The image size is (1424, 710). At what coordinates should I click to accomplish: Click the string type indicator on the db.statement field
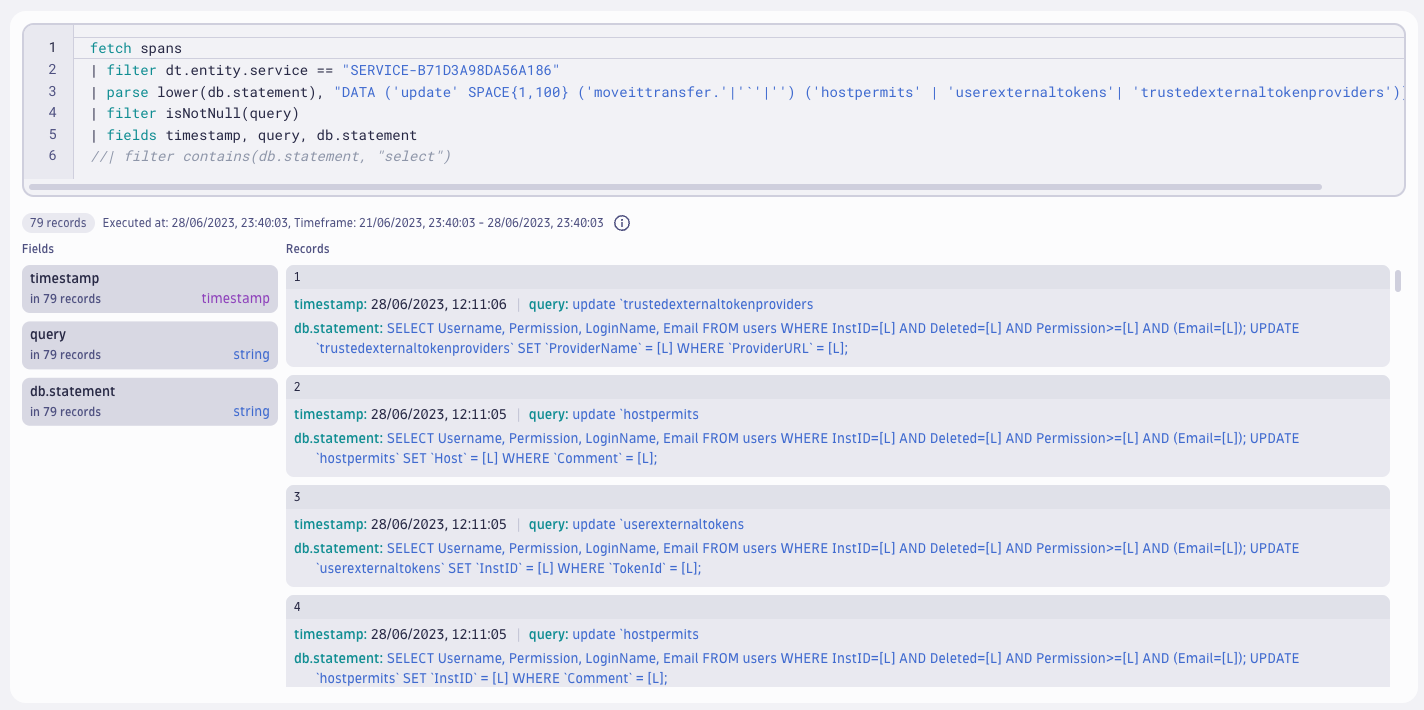coord(251,411)
